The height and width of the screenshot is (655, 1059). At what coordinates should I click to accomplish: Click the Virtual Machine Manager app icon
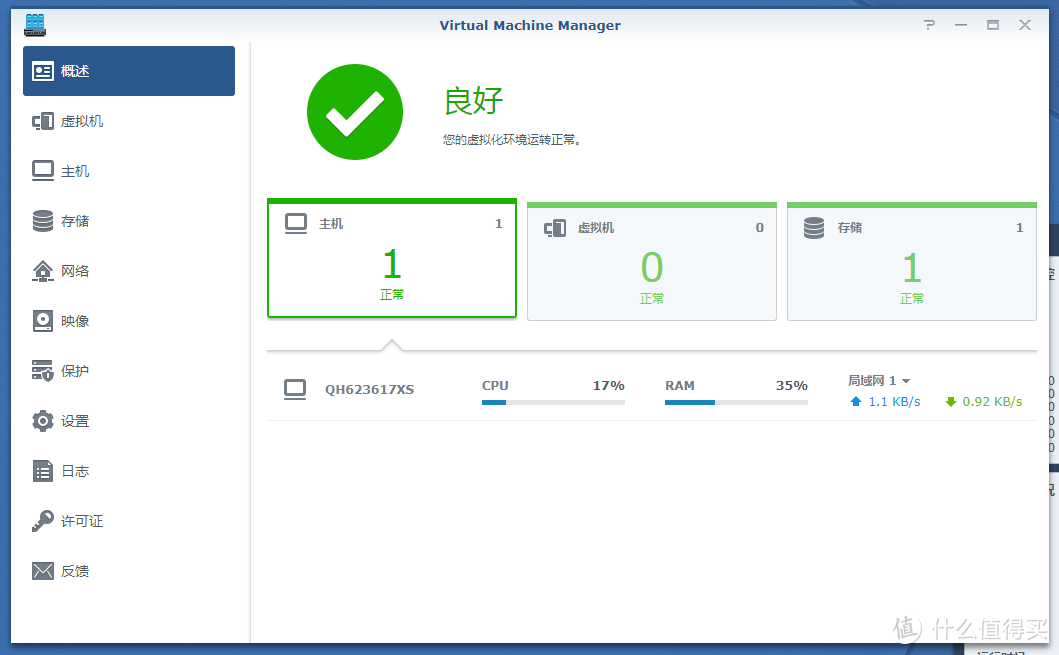pyautogui.click(x=34, y=25)
